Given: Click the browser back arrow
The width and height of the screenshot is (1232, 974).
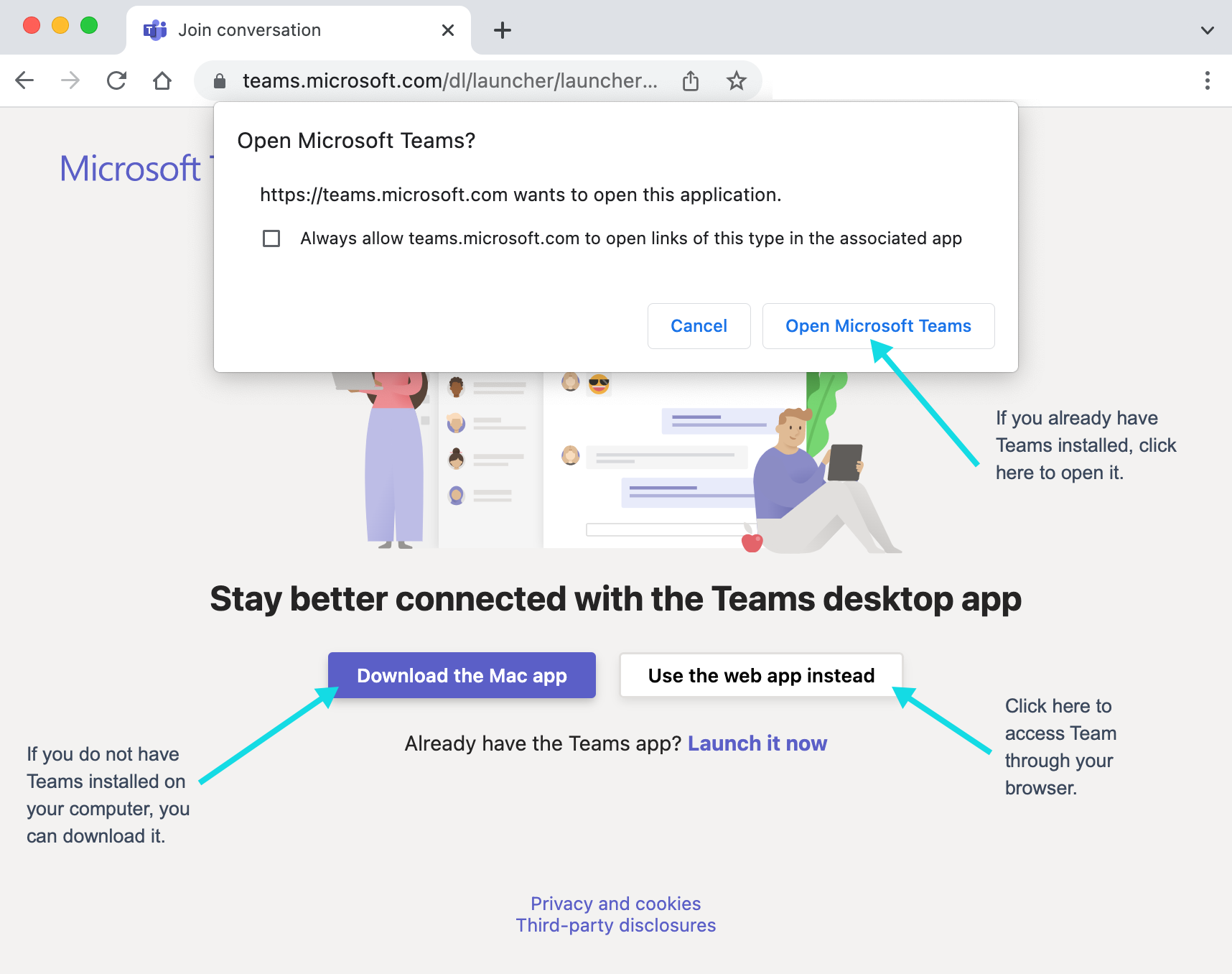Looking at the screenshot, I should (24, 80).
